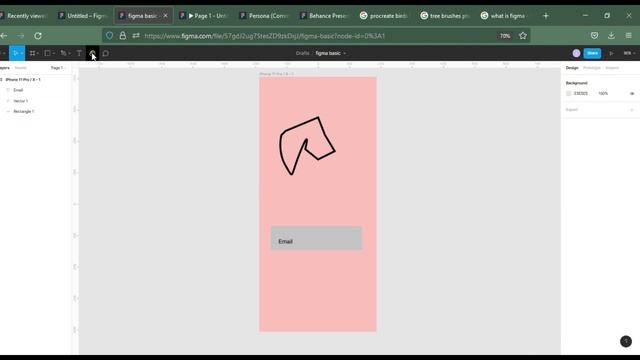The width and height of the screenshot is (640, 360).
Task: Focus the figma.com URL address bar
Action: click(264, 36)
